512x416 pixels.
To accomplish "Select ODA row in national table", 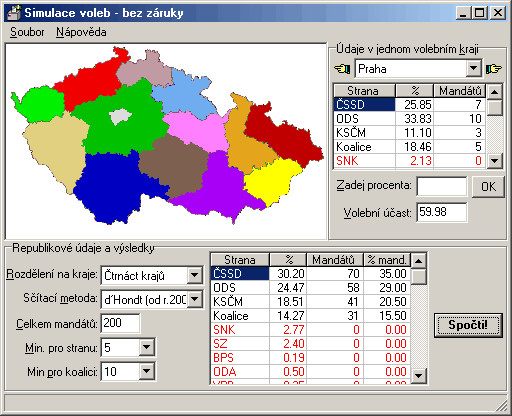I will 310,372.
